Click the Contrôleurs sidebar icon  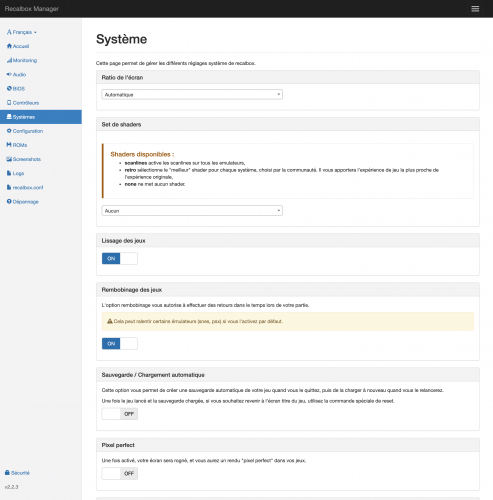[9, 103]
